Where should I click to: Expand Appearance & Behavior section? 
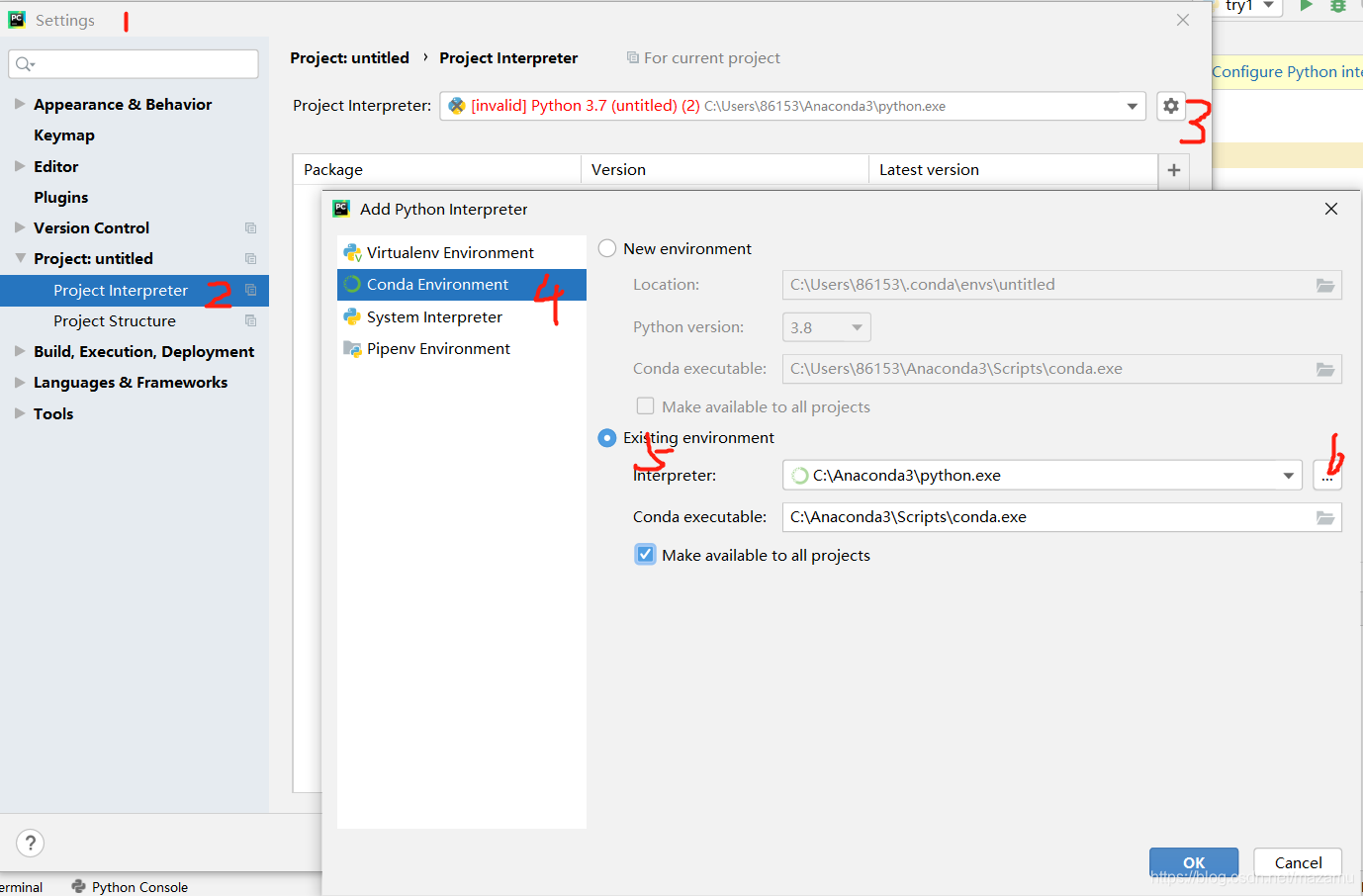(x=20, y=104)
